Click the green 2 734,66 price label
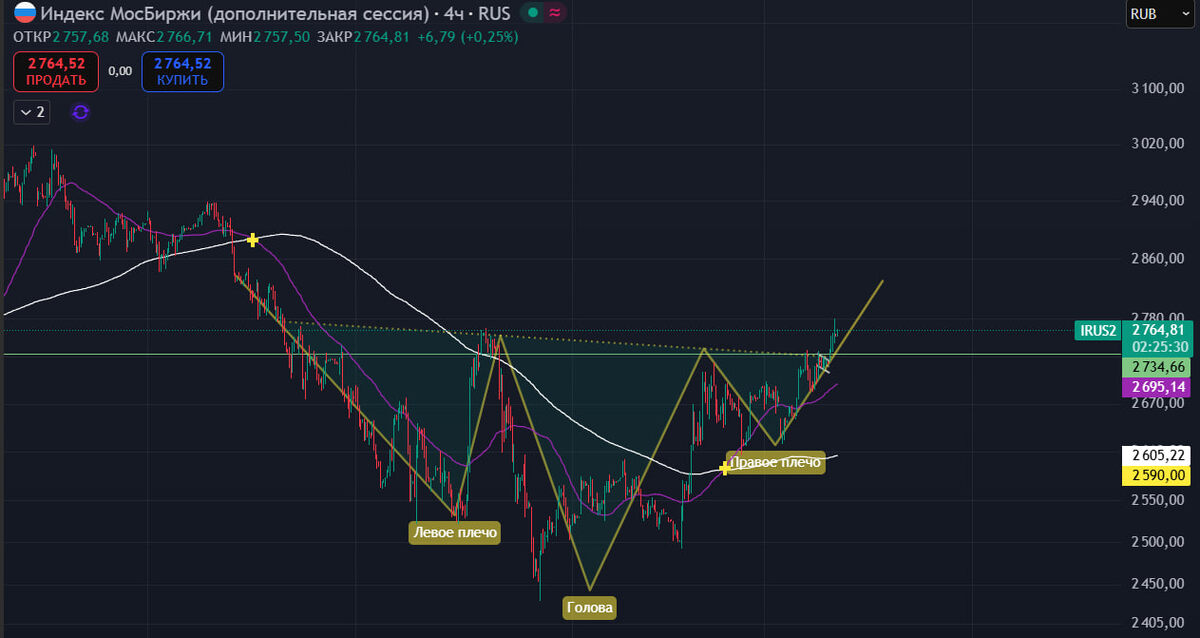The height and width of the screenshot is (638, 1200). pyautogui.click(x=1158, y=368)
